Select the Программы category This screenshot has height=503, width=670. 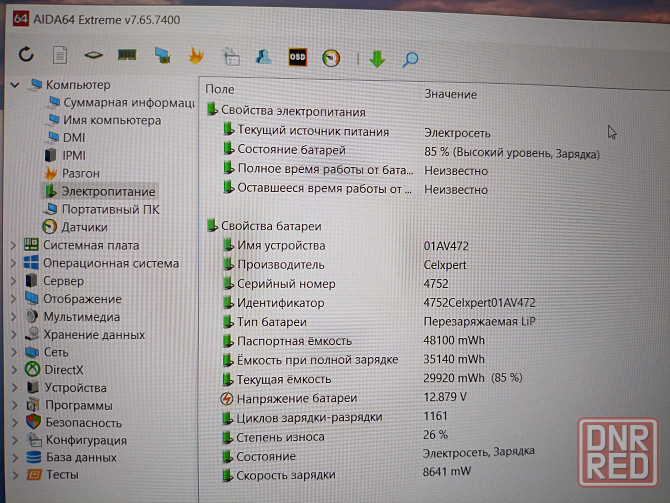[x=70, y=405]
